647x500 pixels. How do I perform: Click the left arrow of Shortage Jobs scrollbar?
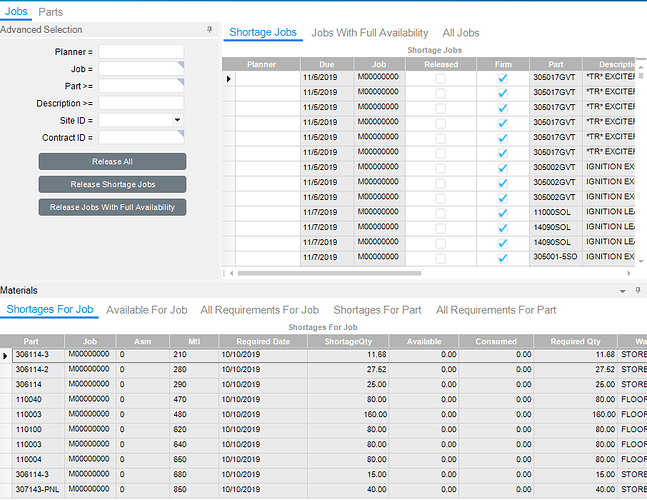pyautogui.click(x=231, y=272)
